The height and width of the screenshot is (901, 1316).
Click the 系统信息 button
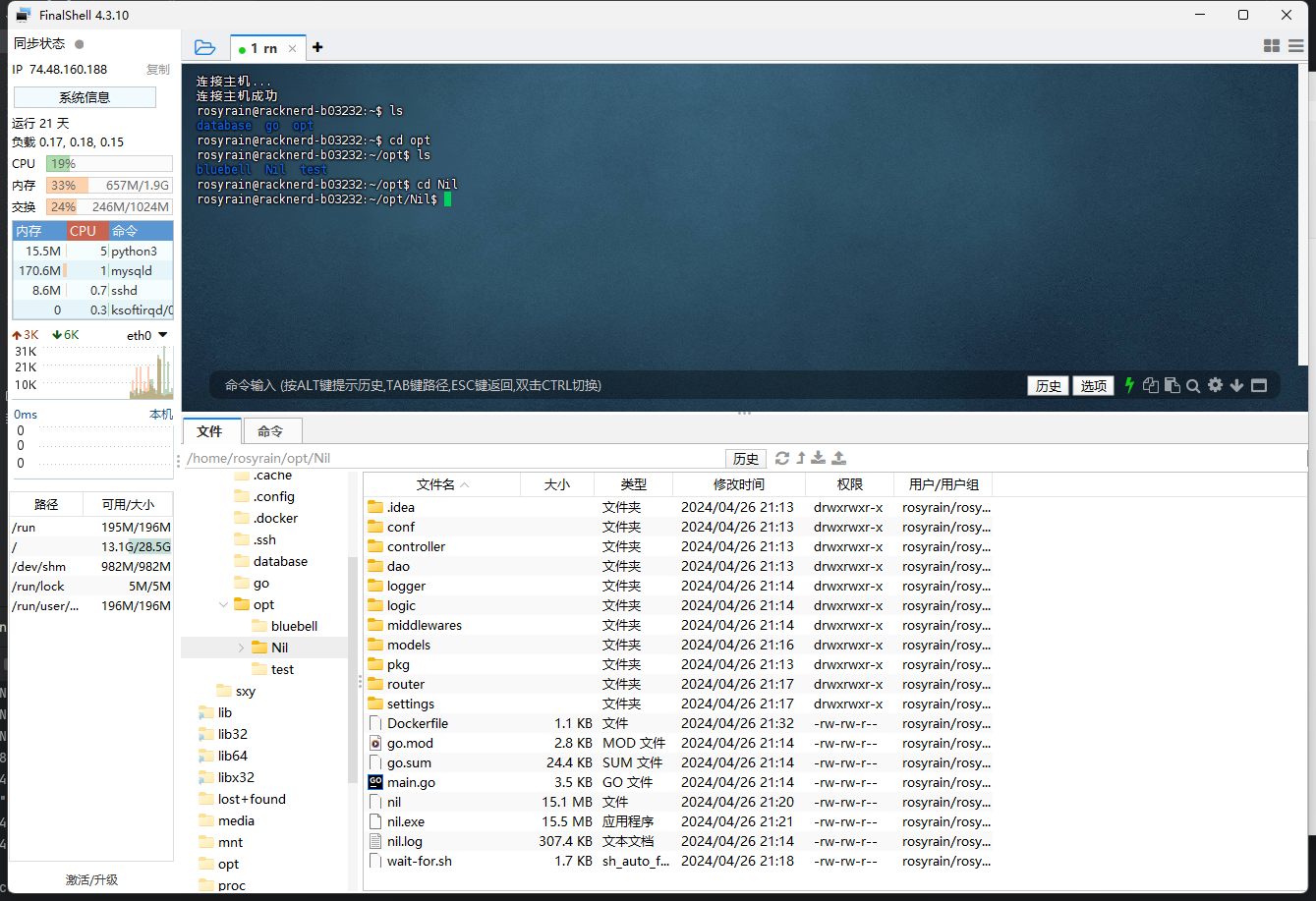[x=85, y=97]
